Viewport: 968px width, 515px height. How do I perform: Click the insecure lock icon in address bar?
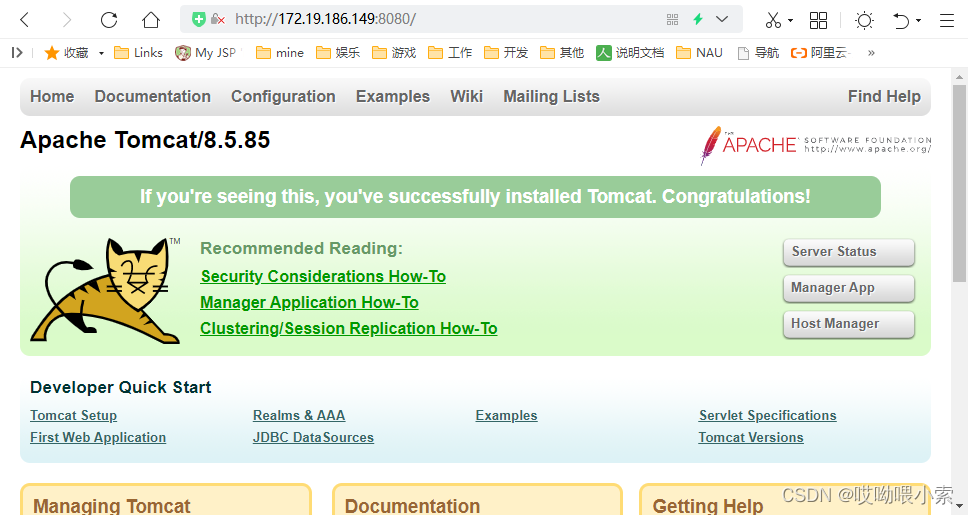[x=217, y=19]
